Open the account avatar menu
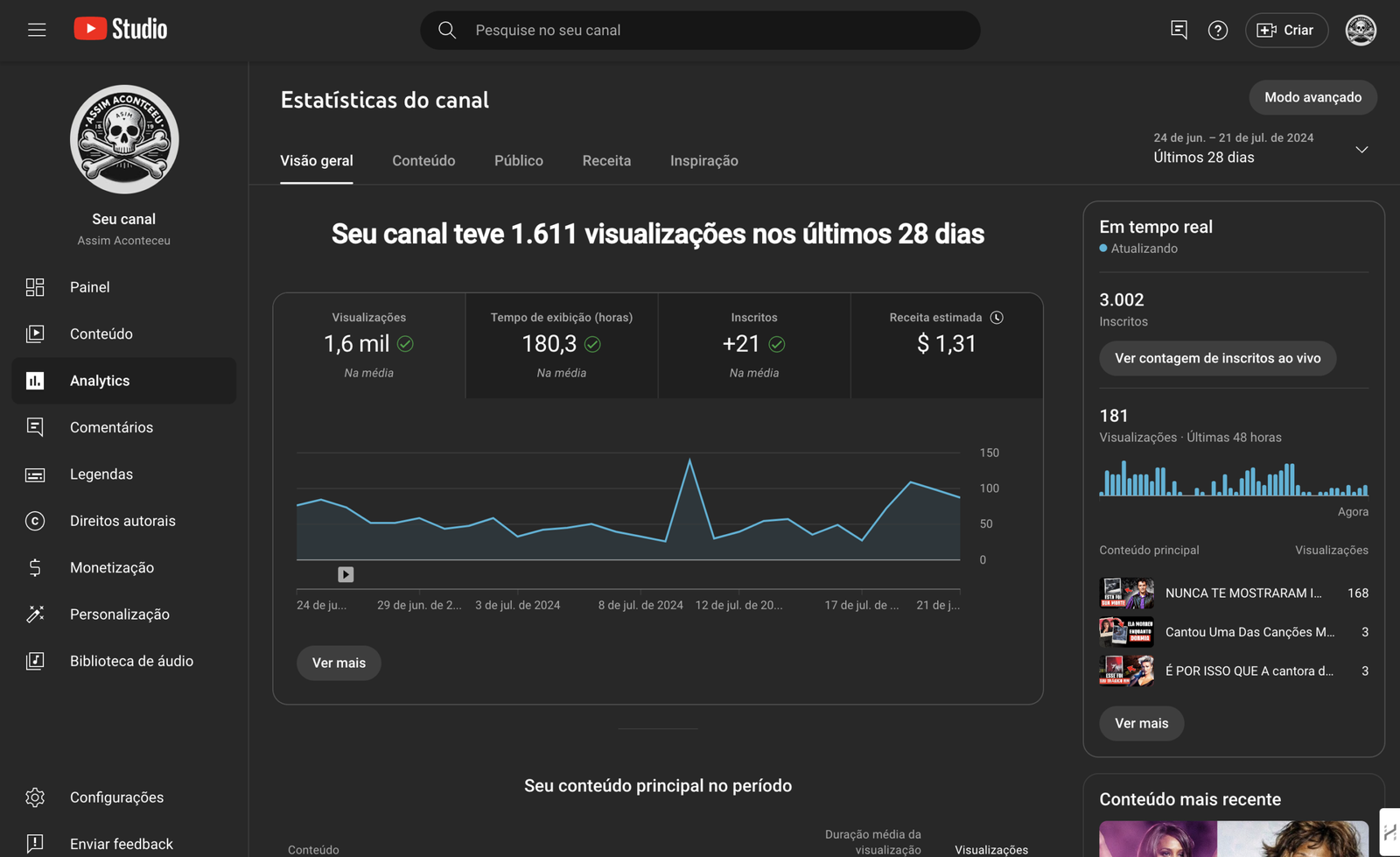Image resolution: width=1400 pixels, height=857 pixels. 1361,30
